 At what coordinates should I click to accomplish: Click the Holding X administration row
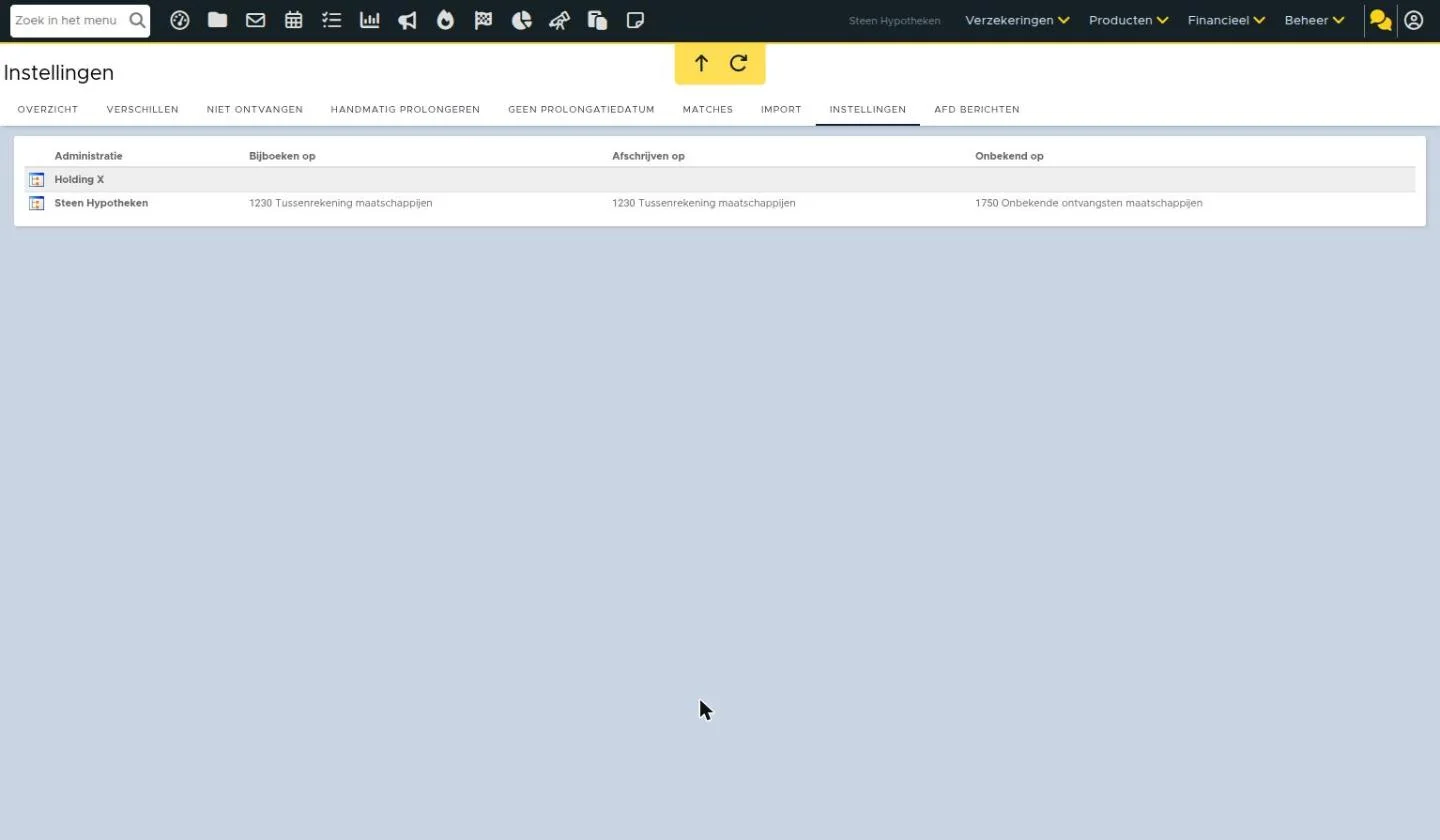[x=720, y=180]
